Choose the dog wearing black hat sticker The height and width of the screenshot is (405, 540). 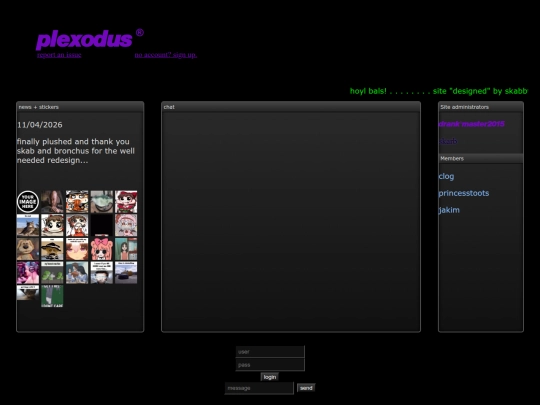tap(52, 249)
